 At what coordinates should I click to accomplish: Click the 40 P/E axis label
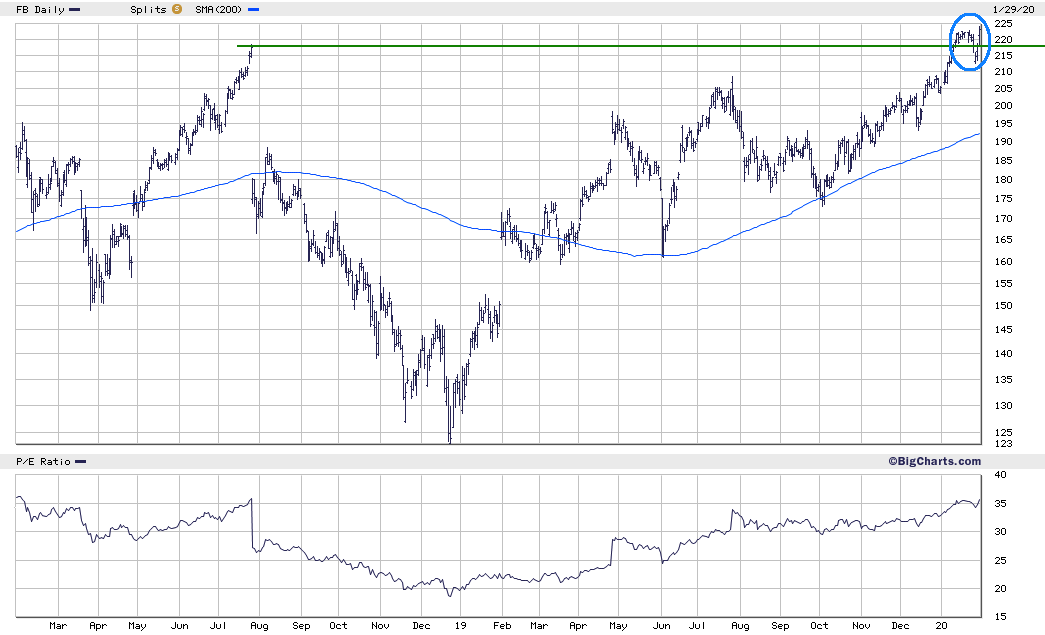click(1000, 475)
